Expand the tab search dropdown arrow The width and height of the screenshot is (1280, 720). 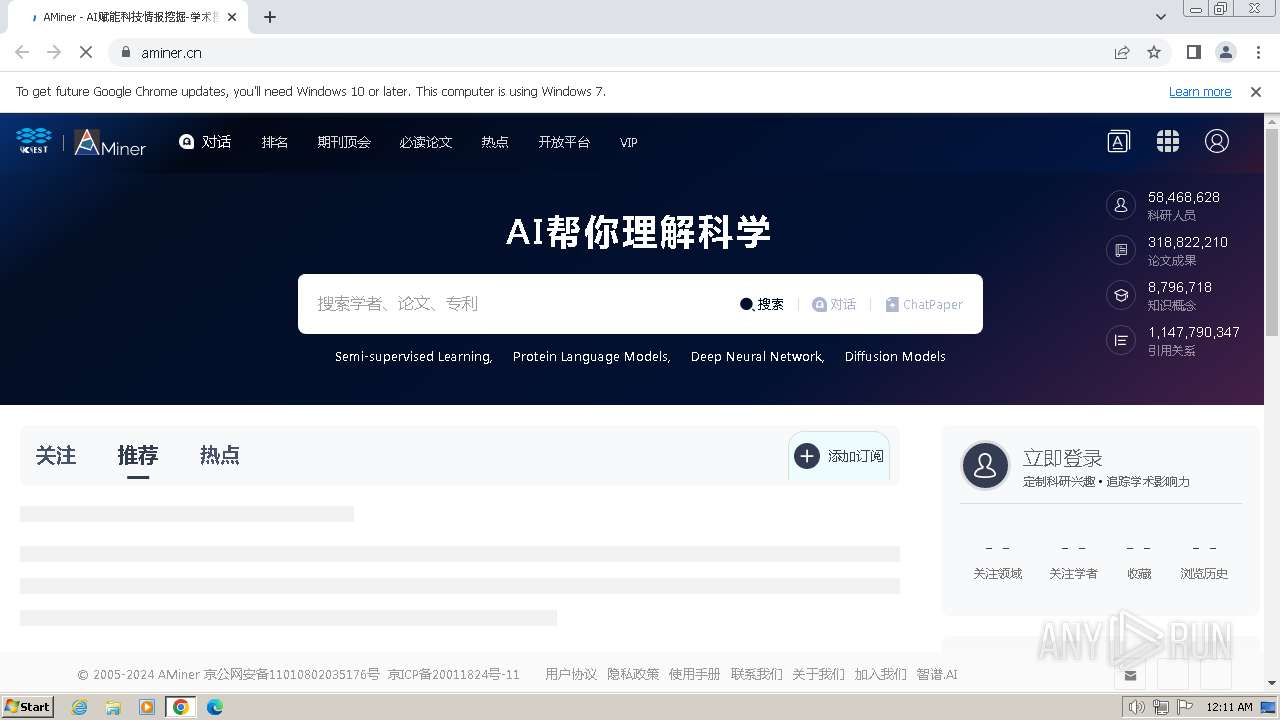click(1160, 17)
